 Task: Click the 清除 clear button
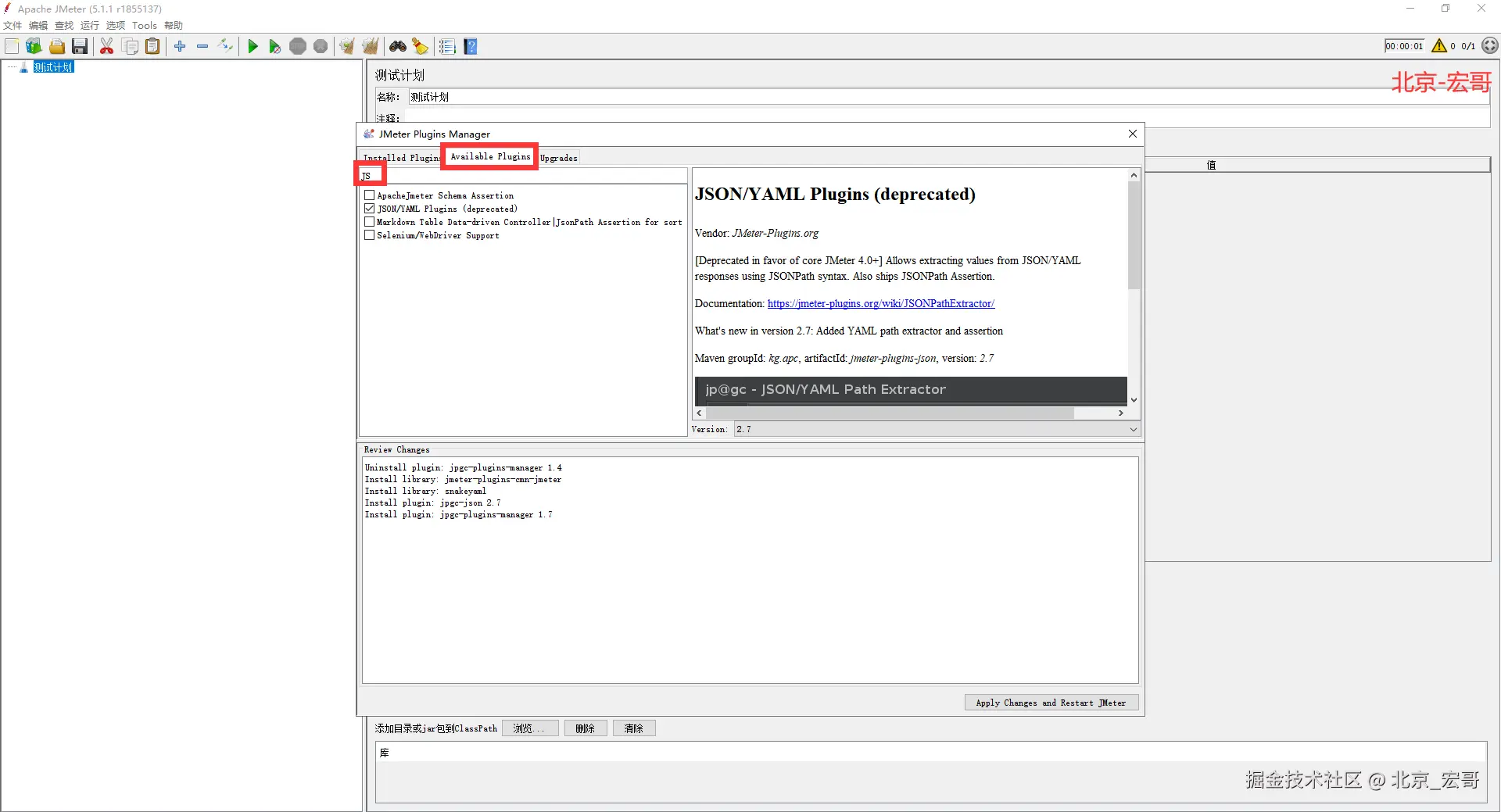coord(634,728)
